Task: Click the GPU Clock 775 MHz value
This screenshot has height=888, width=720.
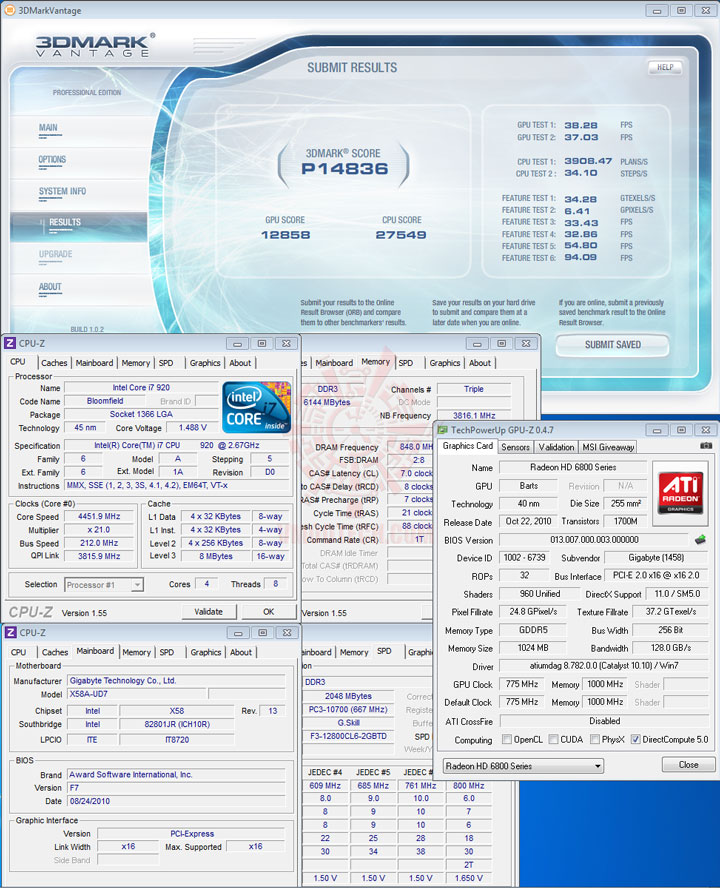Action: point(522,684)
